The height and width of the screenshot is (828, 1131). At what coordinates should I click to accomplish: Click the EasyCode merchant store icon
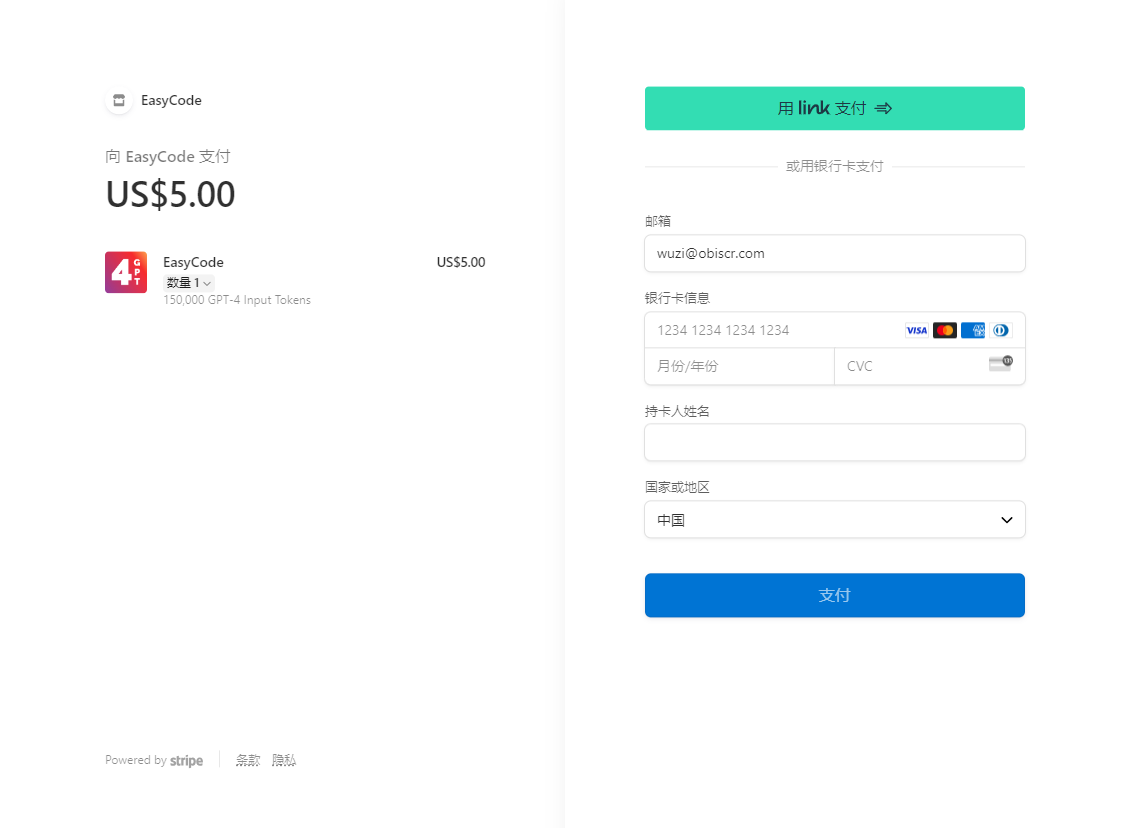point(119,100)
